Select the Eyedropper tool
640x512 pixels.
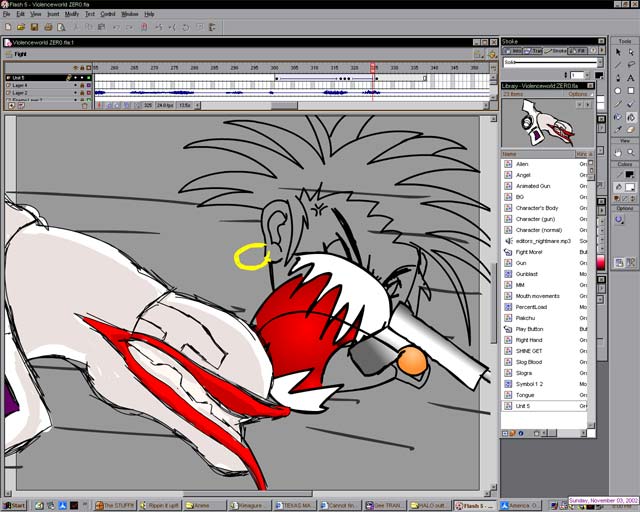pyautogui.click(x=618, y=130)
